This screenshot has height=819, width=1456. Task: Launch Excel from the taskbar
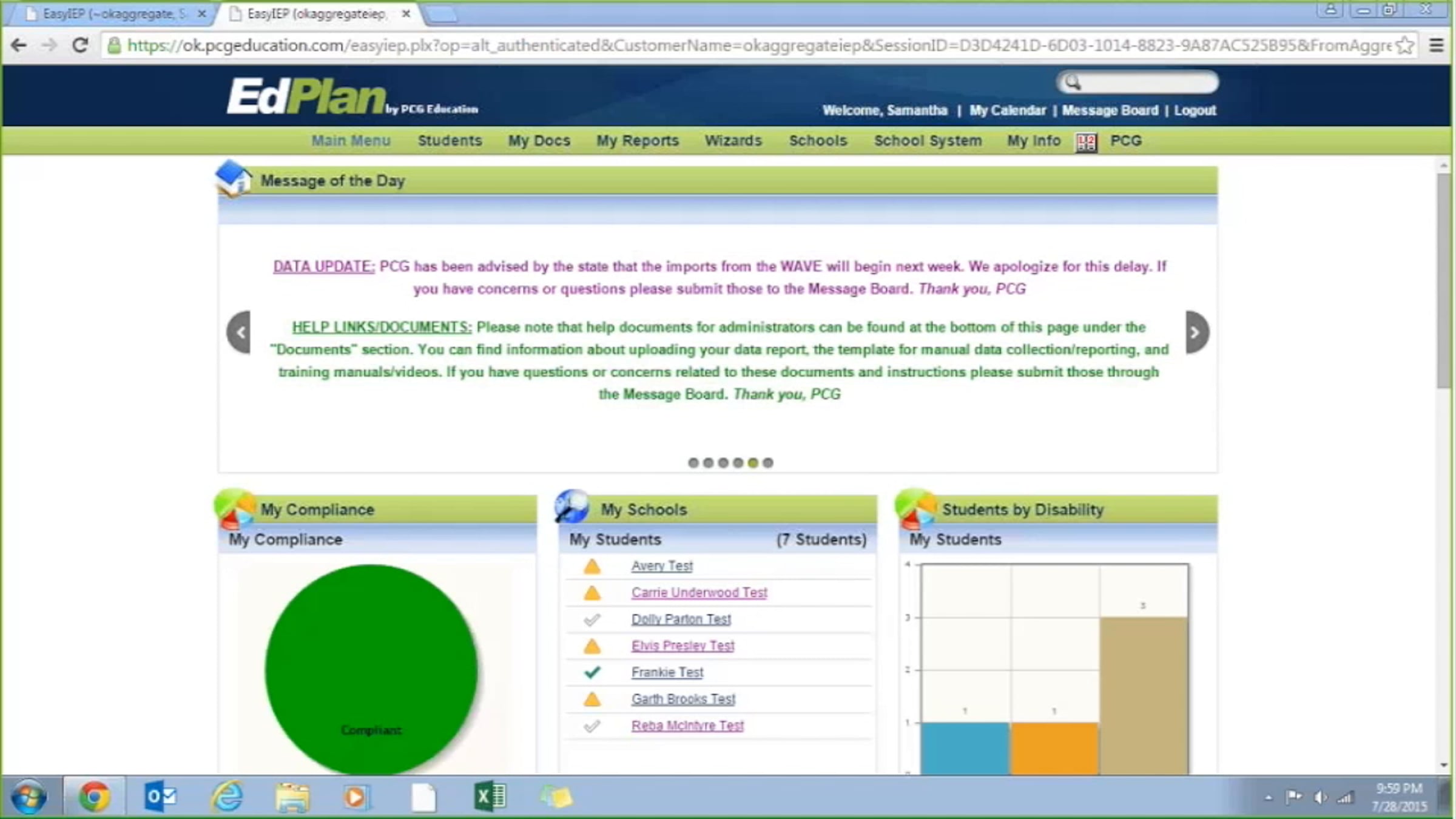(490, 797)
